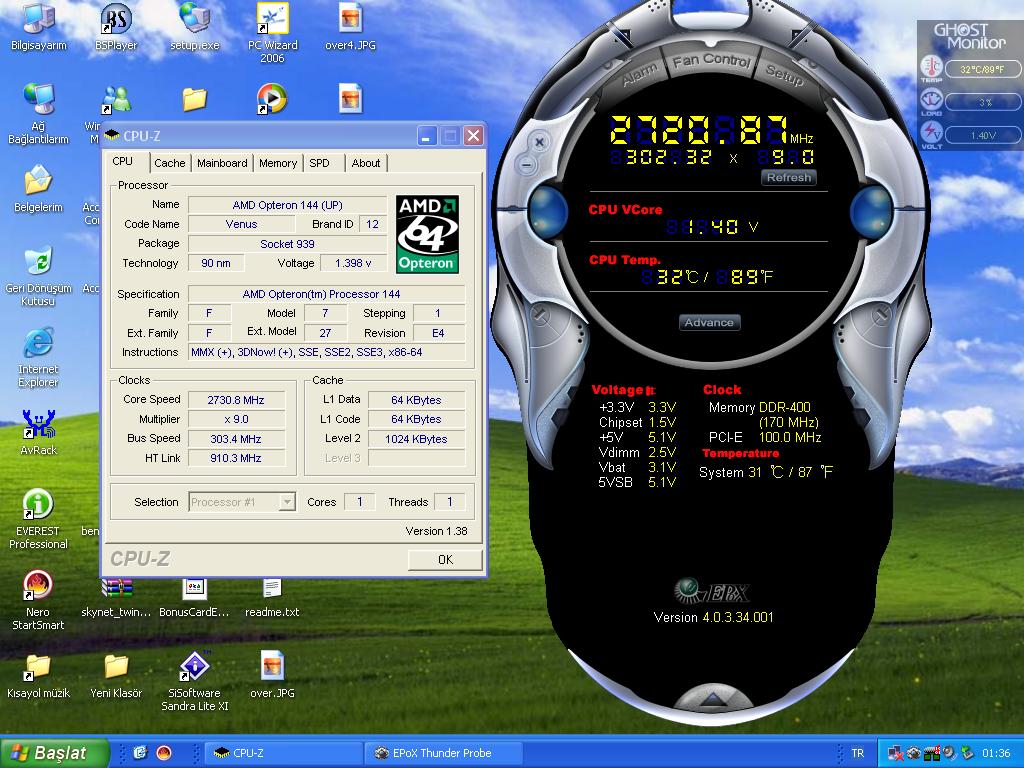Open the Başlat start menu

[x=50, y=753]
